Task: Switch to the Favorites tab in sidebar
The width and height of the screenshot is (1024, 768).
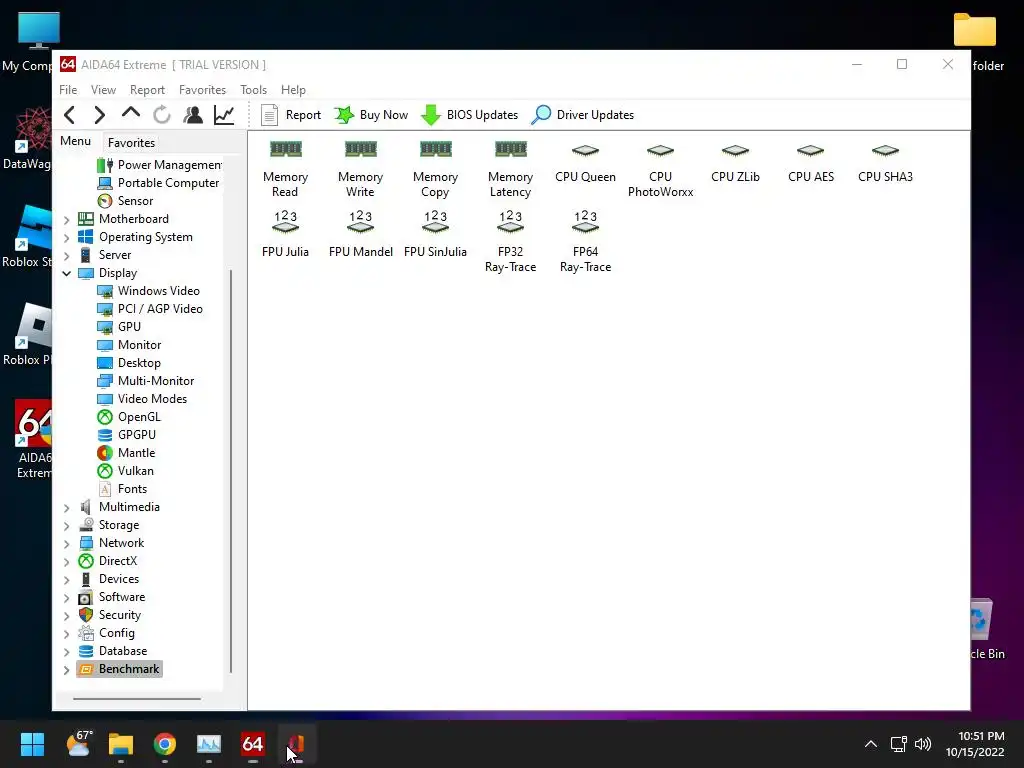Action: pos(131,142)
